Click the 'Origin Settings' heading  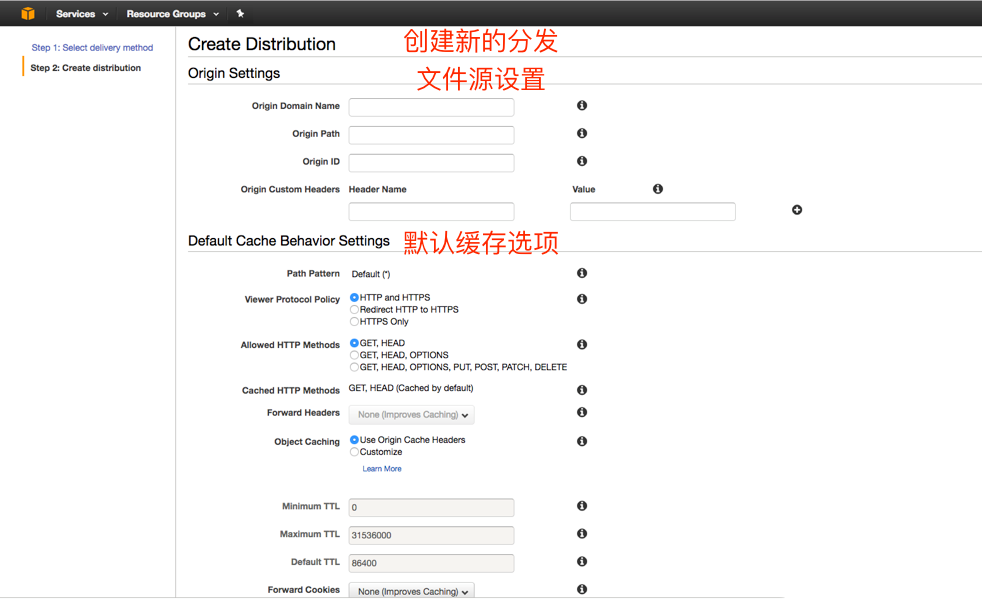(x=234, y=73)
